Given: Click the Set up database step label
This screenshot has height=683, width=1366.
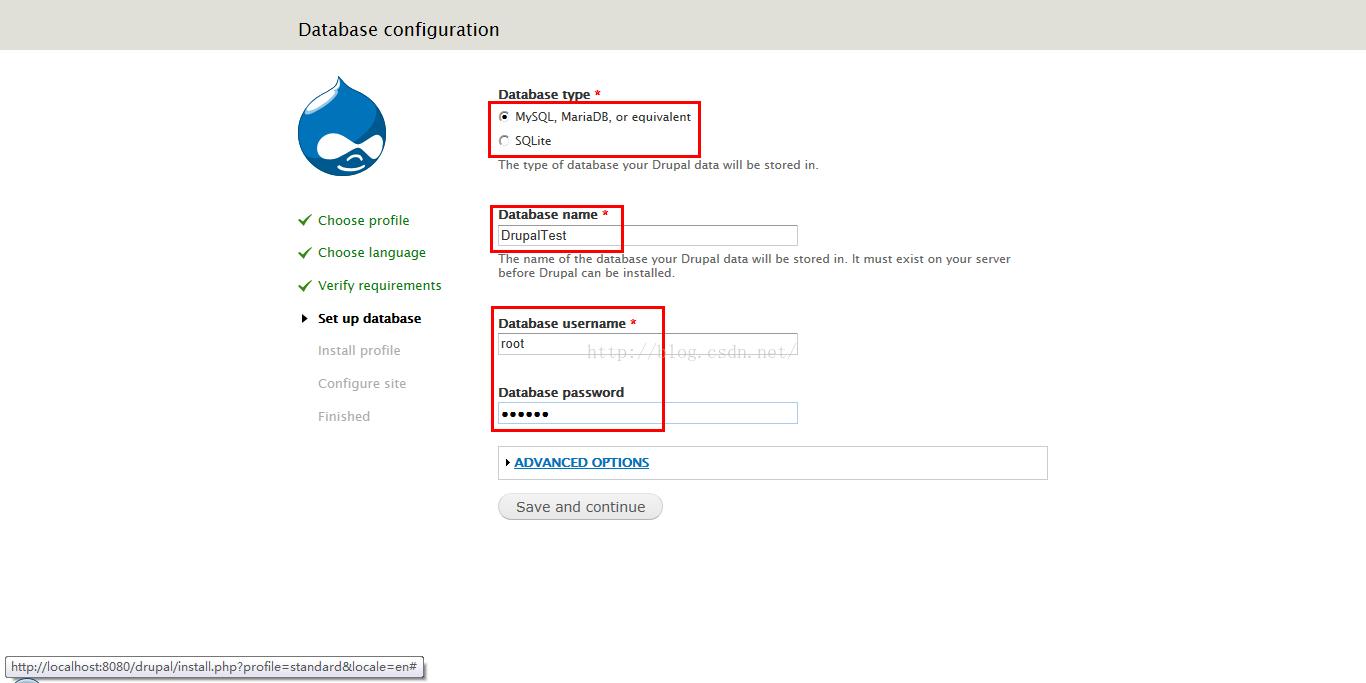Looking at the screenshot, I should 369,319.
